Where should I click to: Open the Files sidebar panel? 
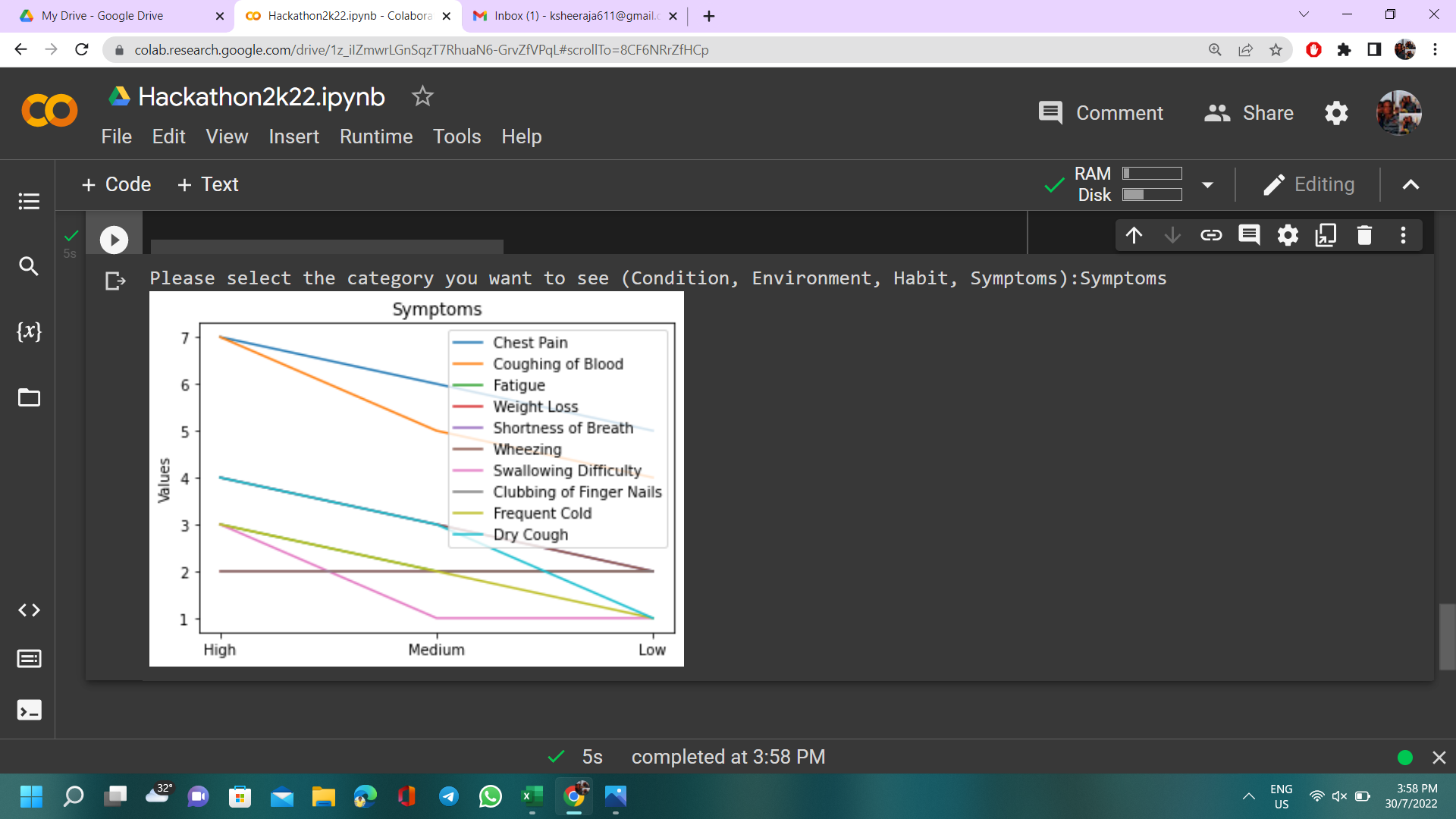tap(29, 397)
